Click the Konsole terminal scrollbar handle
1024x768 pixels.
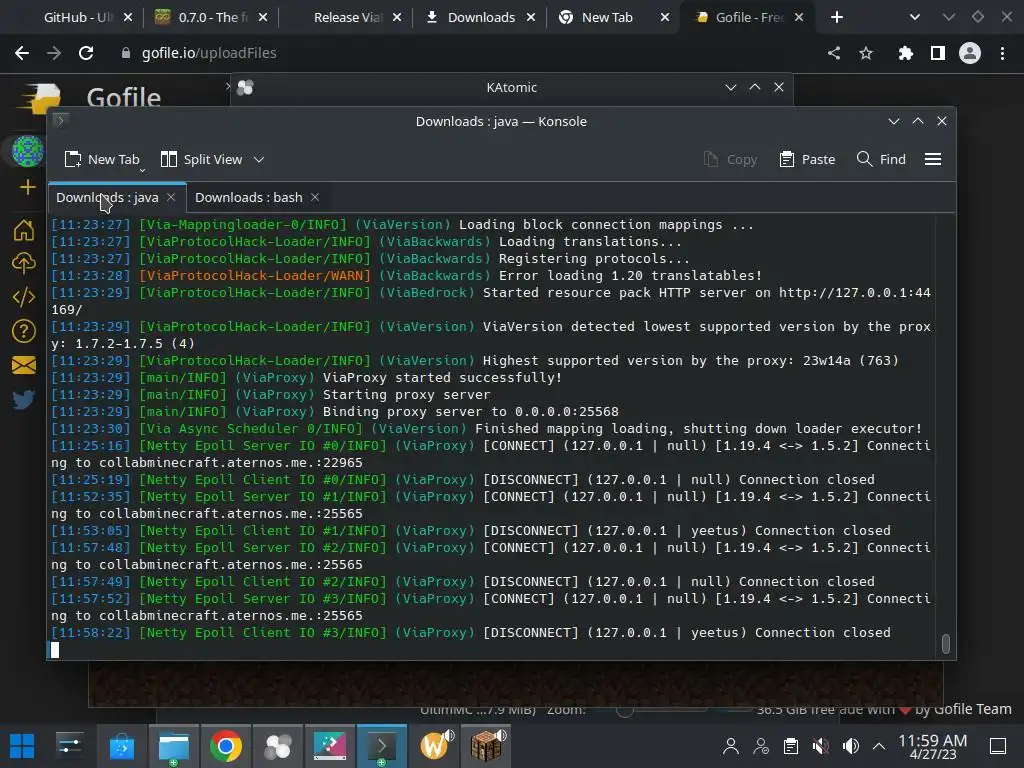click(x=946, y=644)
